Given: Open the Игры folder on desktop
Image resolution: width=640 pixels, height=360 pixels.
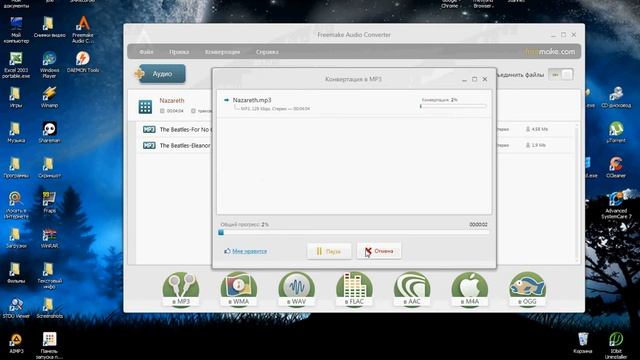Looking at the screenshot, I should click(x=15, y=97).
